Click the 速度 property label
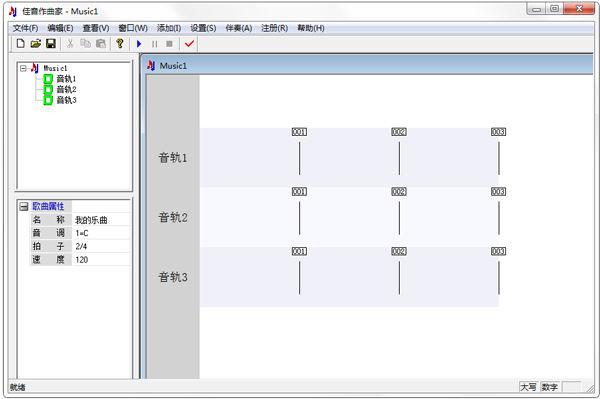Screen dimensions: 600x399 [48, 260]
